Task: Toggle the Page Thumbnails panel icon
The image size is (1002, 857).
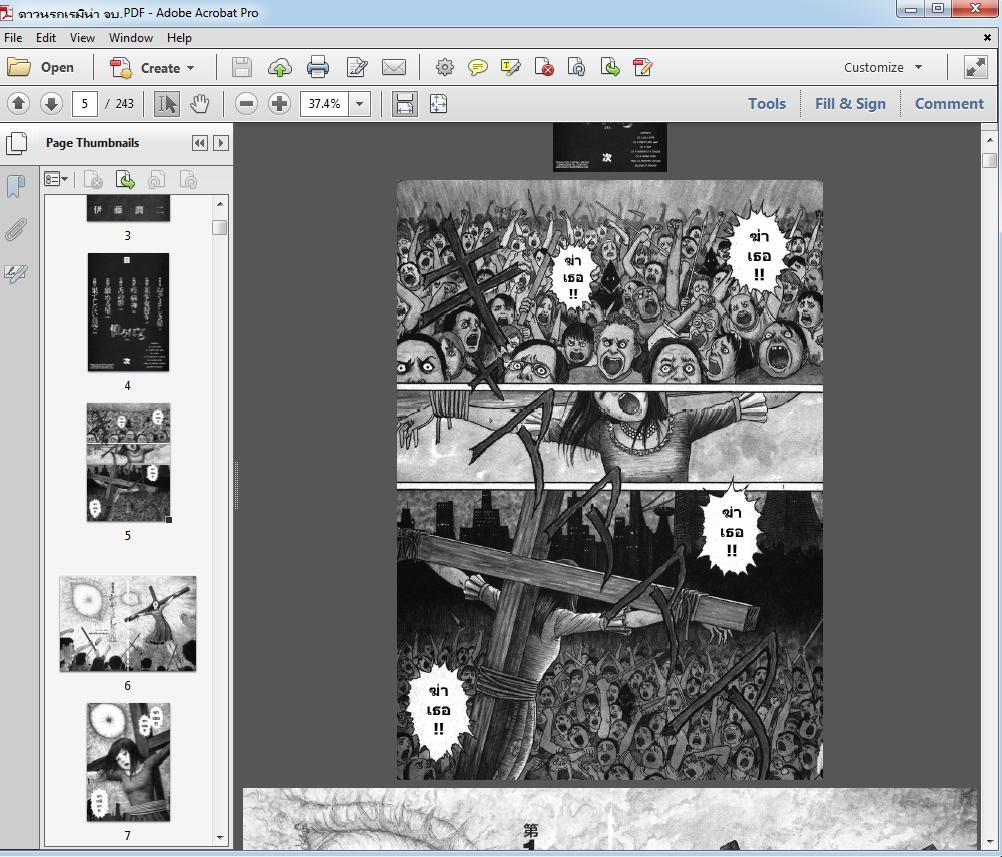Action: click(x=16, y=143)
